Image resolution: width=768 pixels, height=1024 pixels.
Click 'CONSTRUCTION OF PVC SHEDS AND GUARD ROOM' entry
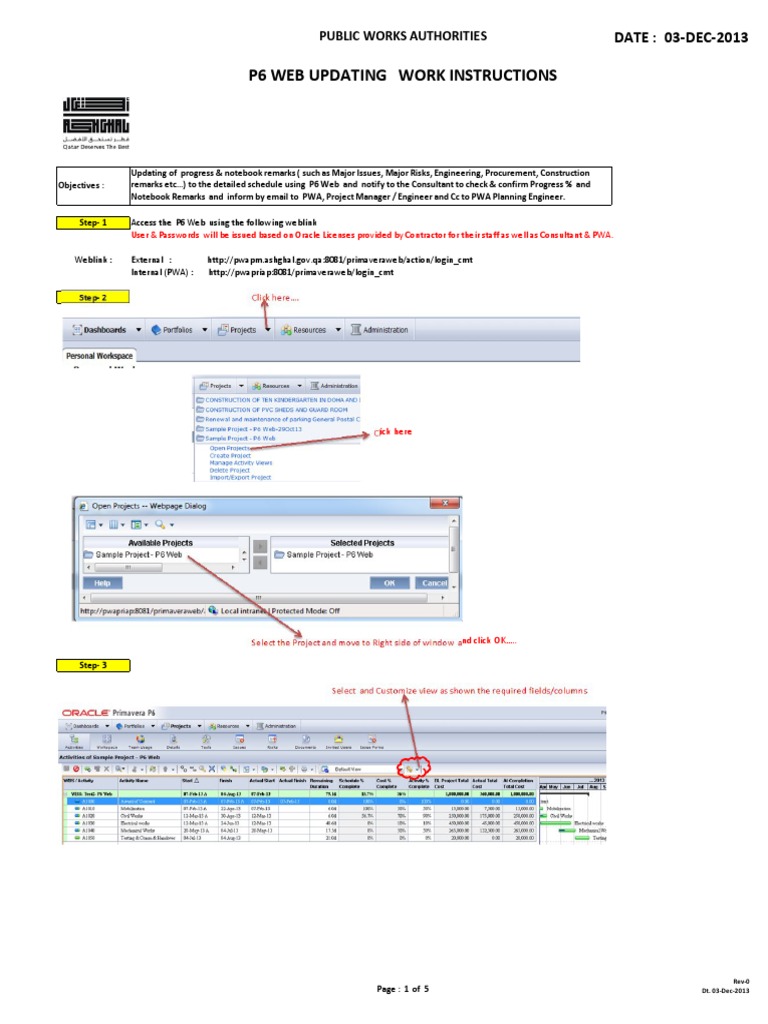pyautogui.click(x=272, y=409)
